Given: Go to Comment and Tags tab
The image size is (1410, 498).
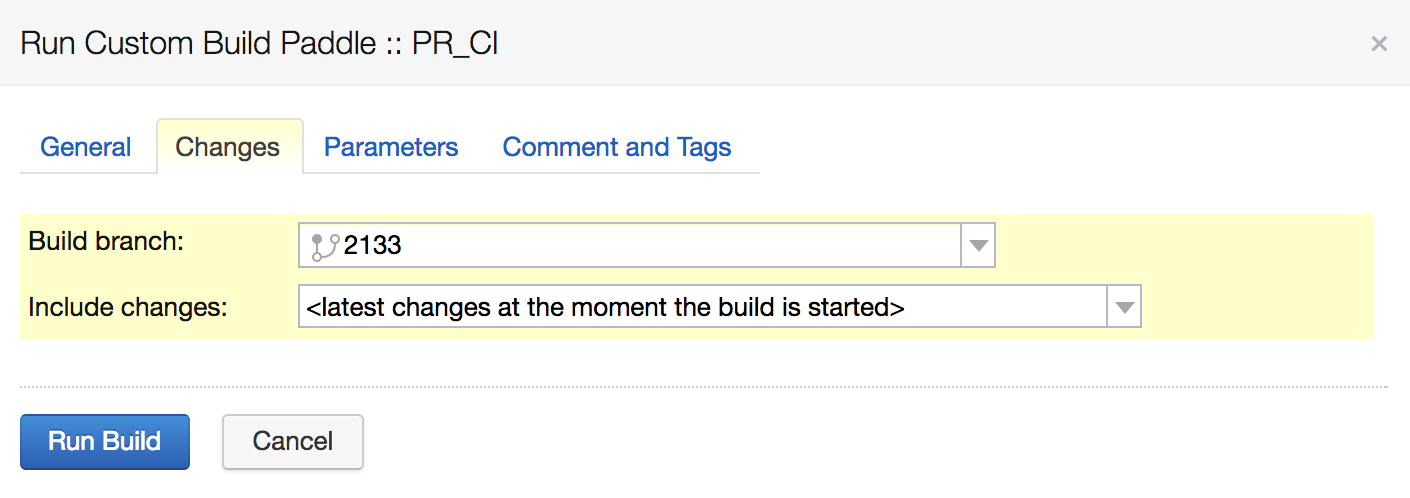Looking at the screenshot, I should (616, 147).
